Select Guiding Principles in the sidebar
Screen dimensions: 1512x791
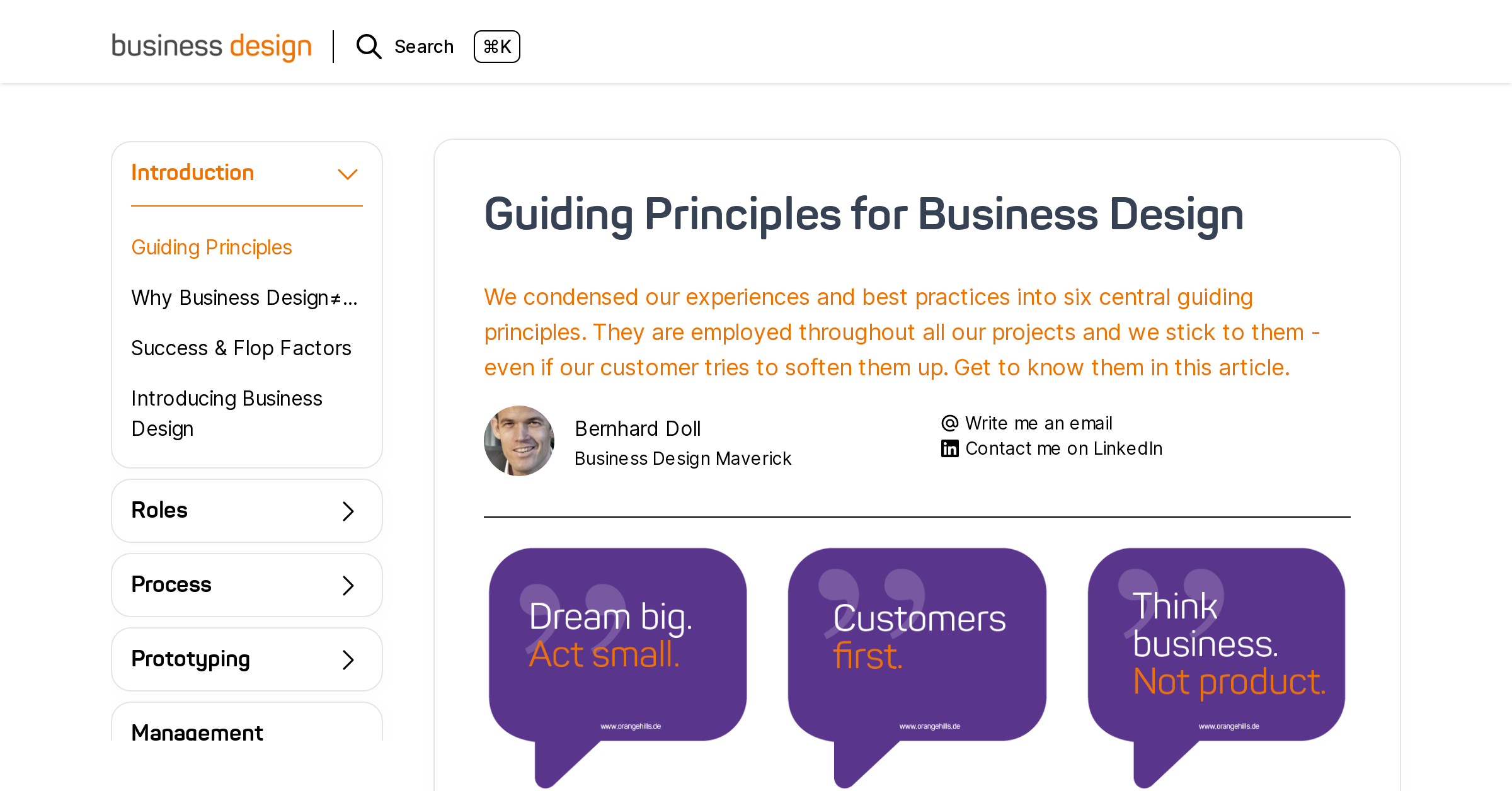point(212,248)
